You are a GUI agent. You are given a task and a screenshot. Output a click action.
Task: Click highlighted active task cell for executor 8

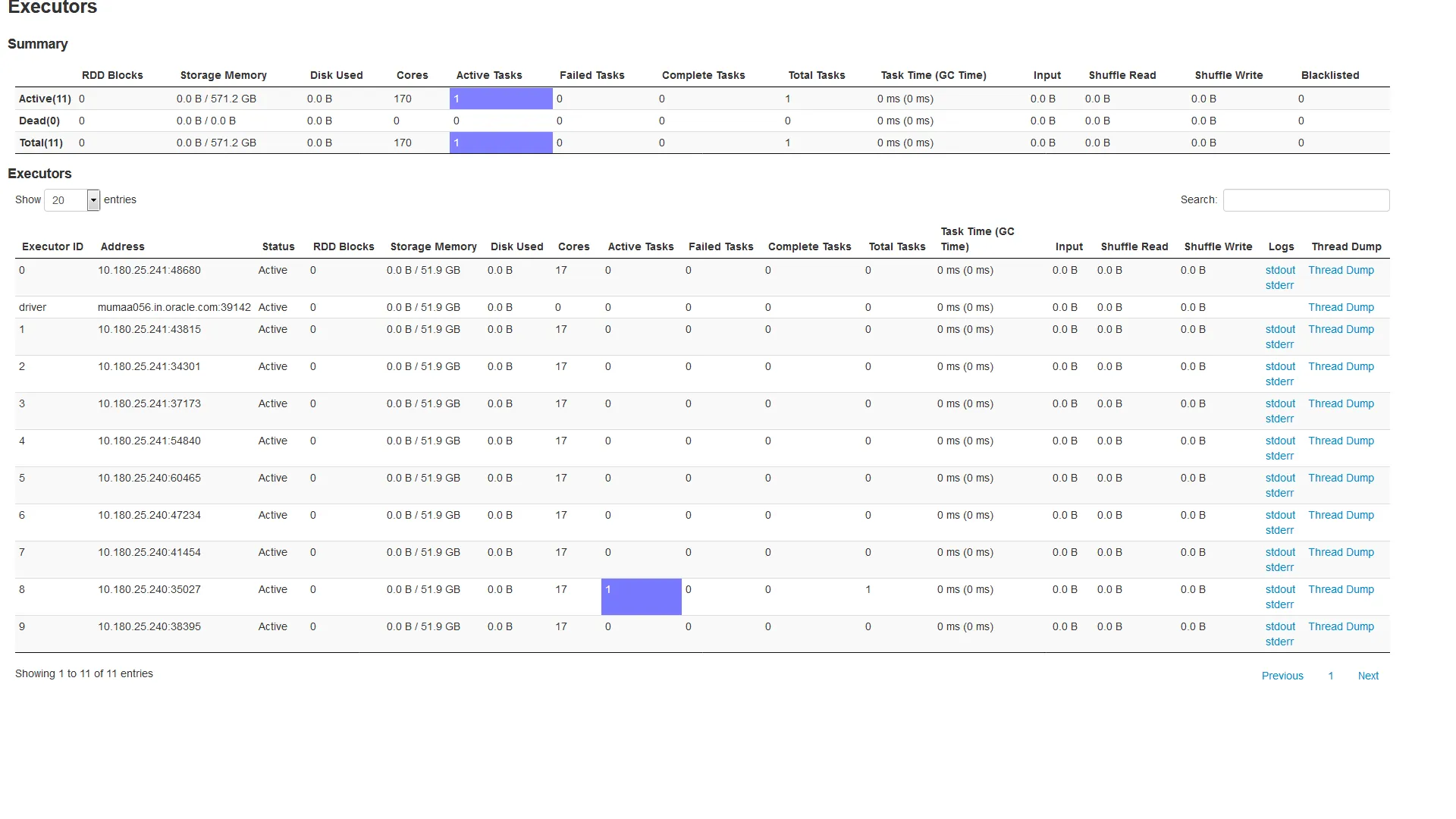(641, 597)
